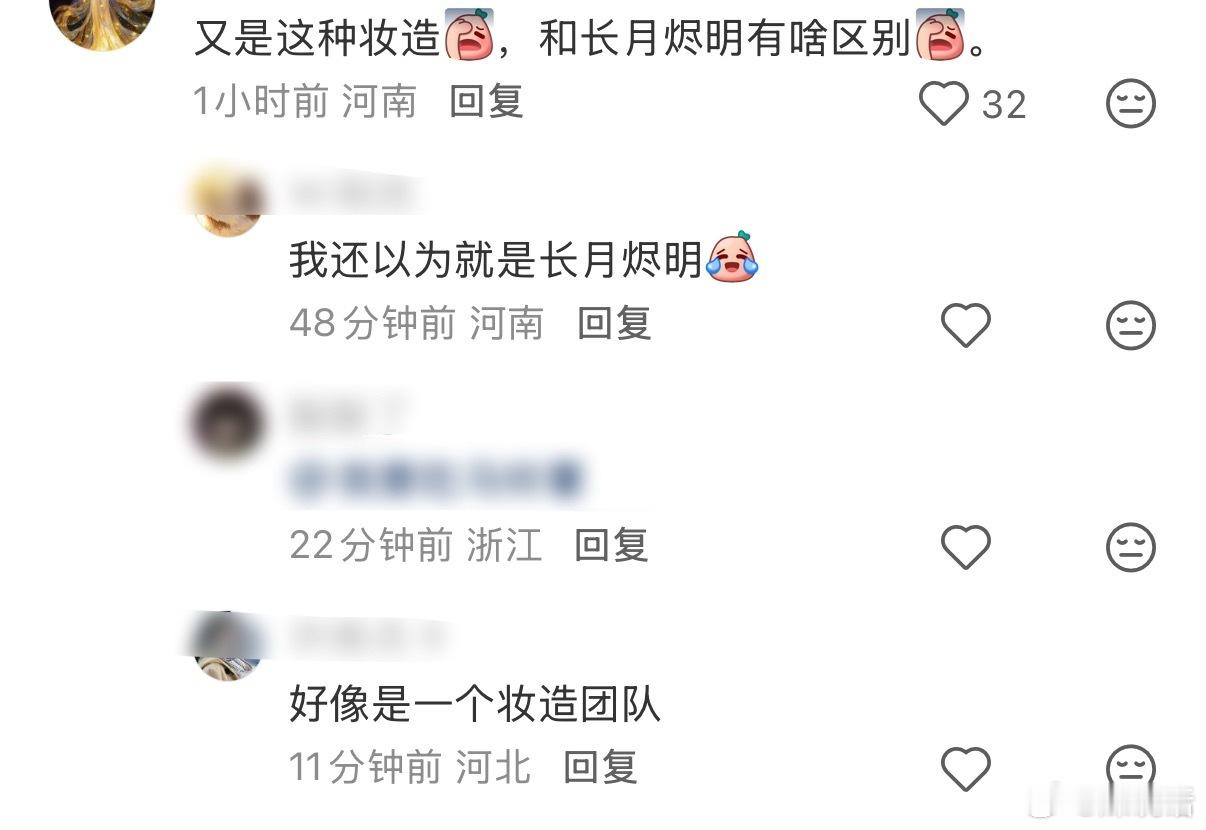Tap dislike face on 22分钟前 浙江 reply

point(1131,547)
